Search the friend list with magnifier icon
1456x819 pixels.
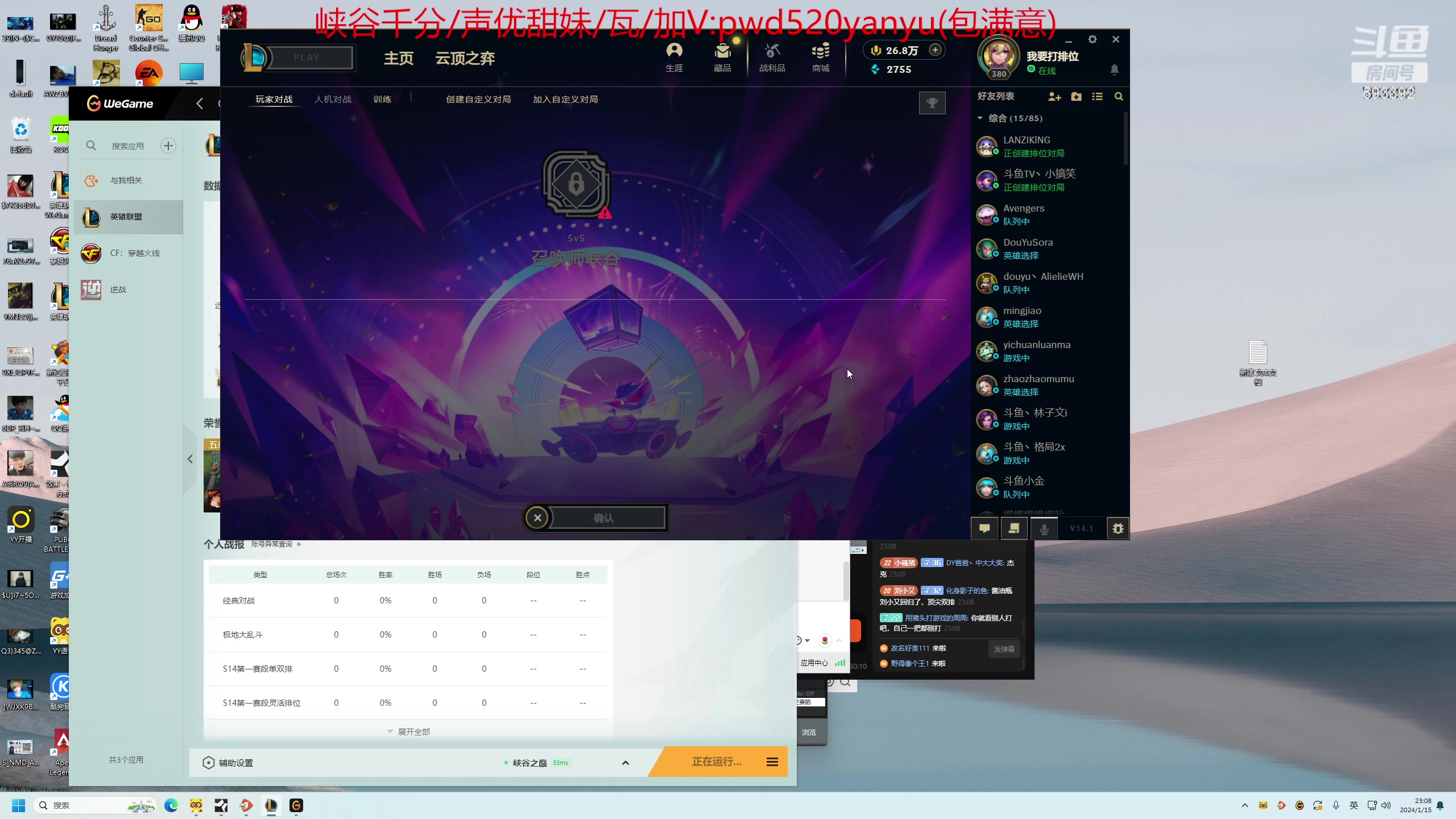(x=1119, y=97)
